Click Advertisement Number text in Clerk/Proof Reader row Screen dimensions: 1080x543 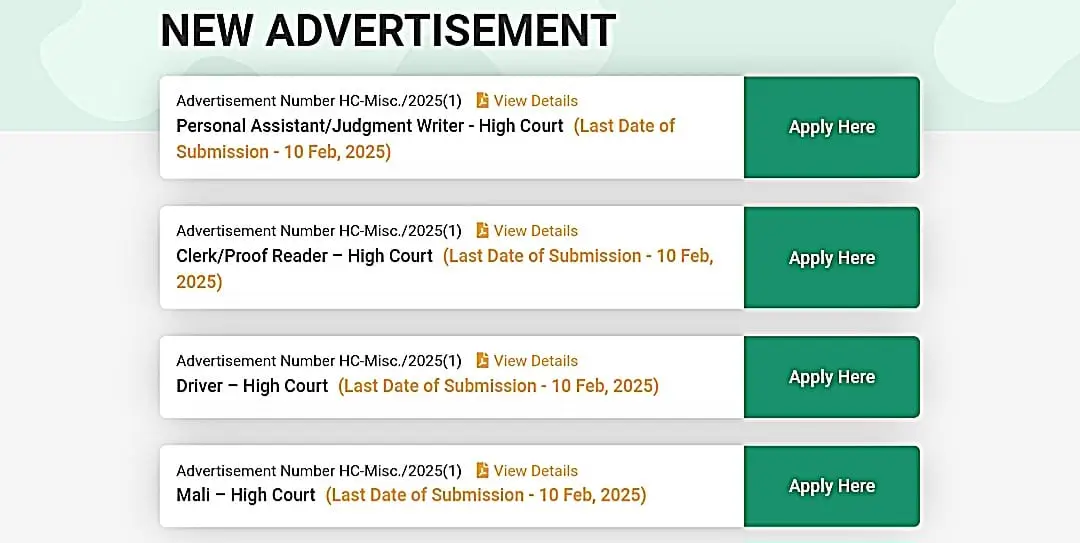[319, 231]
